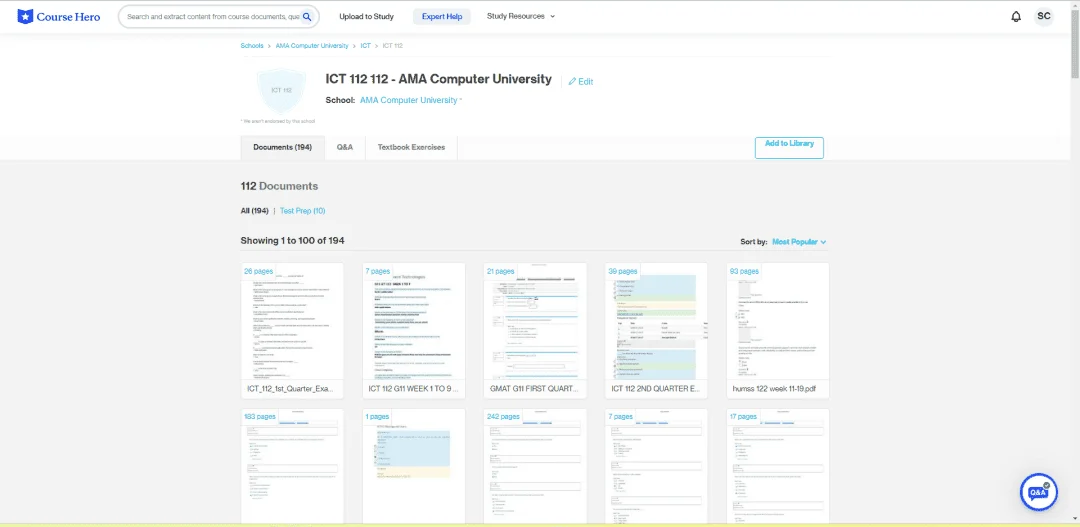The image size is (1080, 527).
Task: Click Showing 1 to 100 of 194 text
Action: click(x=293, y=240)
